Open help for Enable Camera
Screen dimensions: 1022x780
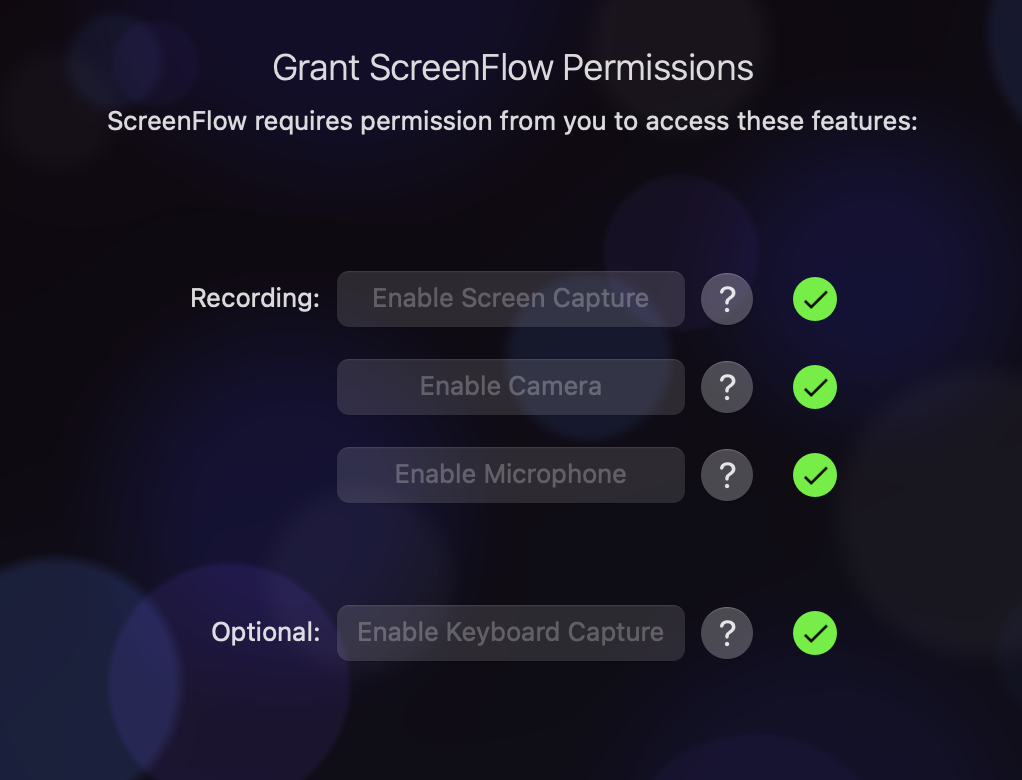(727, 387)
